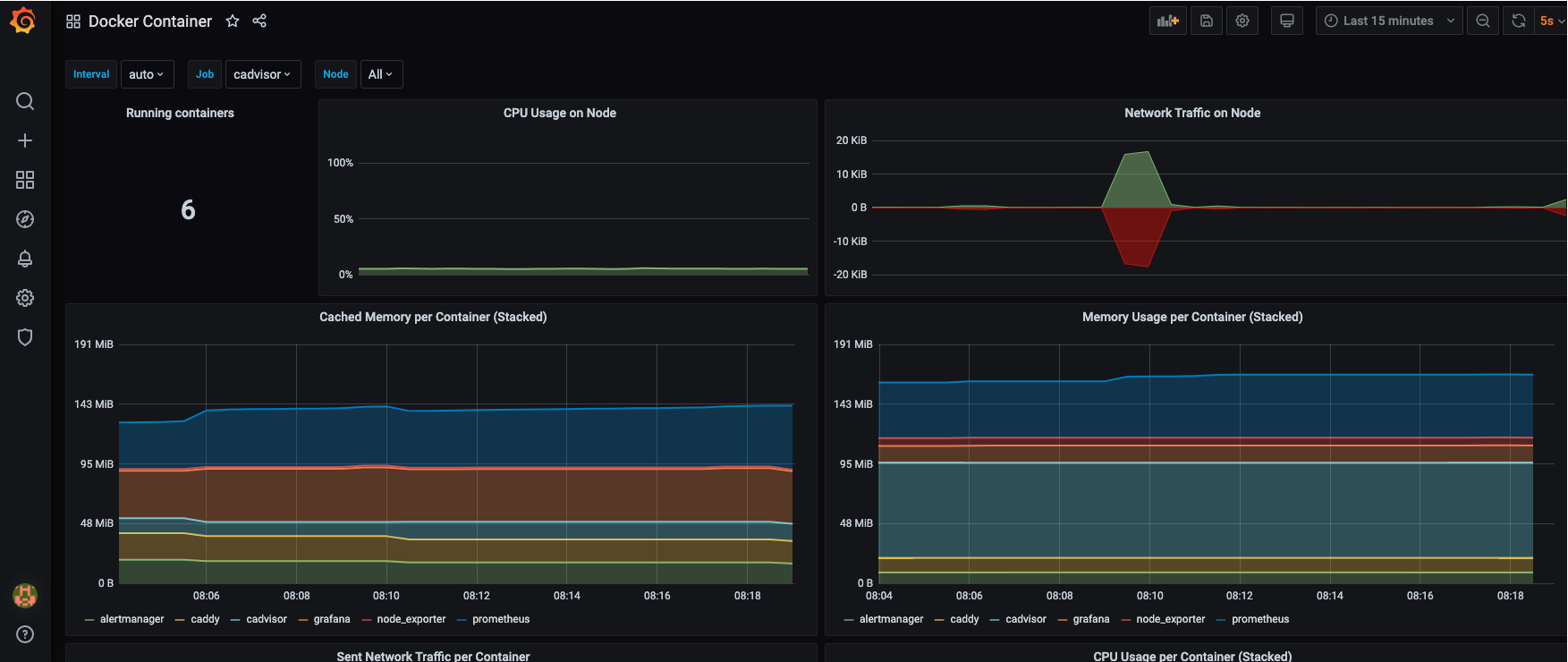Click the Interval variable label
The width and height of the screenshot is (1568, 662).
(x=91, y=74)
